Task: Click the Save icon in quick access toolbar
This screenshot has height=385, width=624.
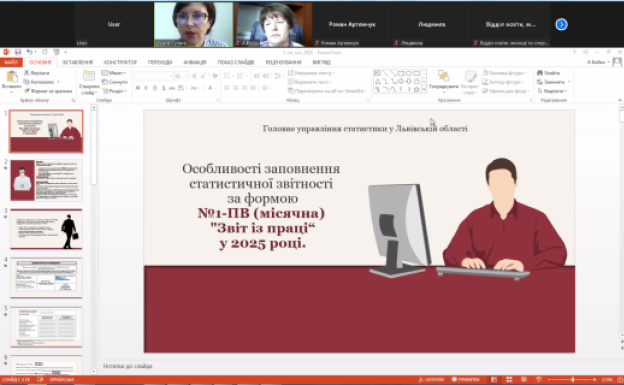Action: (x=18, y=52)
